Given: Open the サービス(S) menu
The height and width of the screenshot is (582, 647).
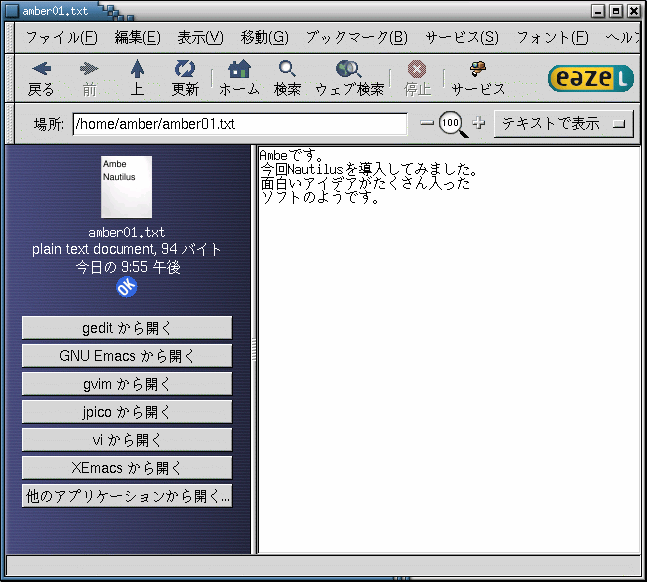Looking at the screenshot, I should [x=462, y=38].
